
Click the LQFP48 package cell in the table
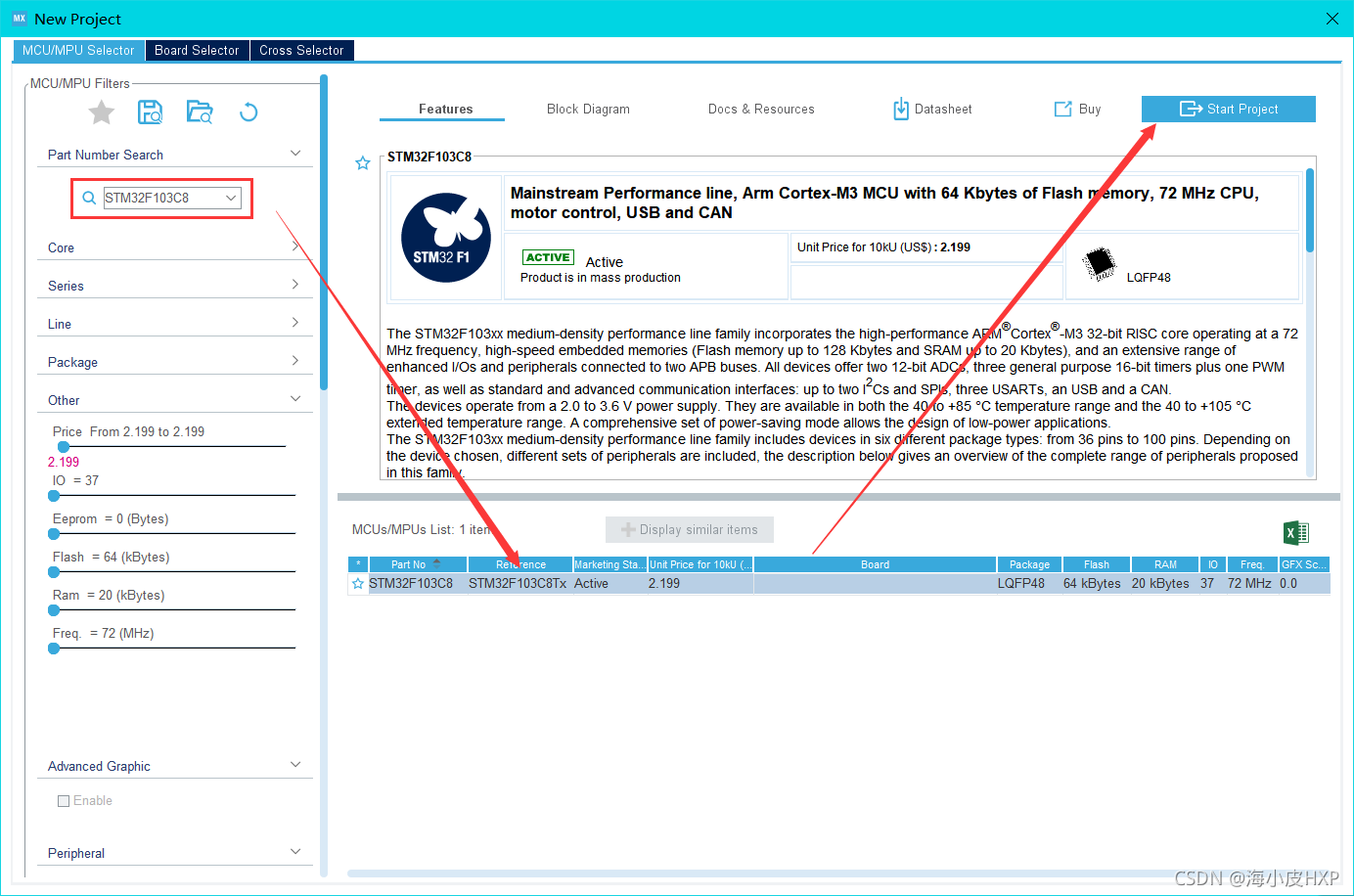coord(1021,584)
